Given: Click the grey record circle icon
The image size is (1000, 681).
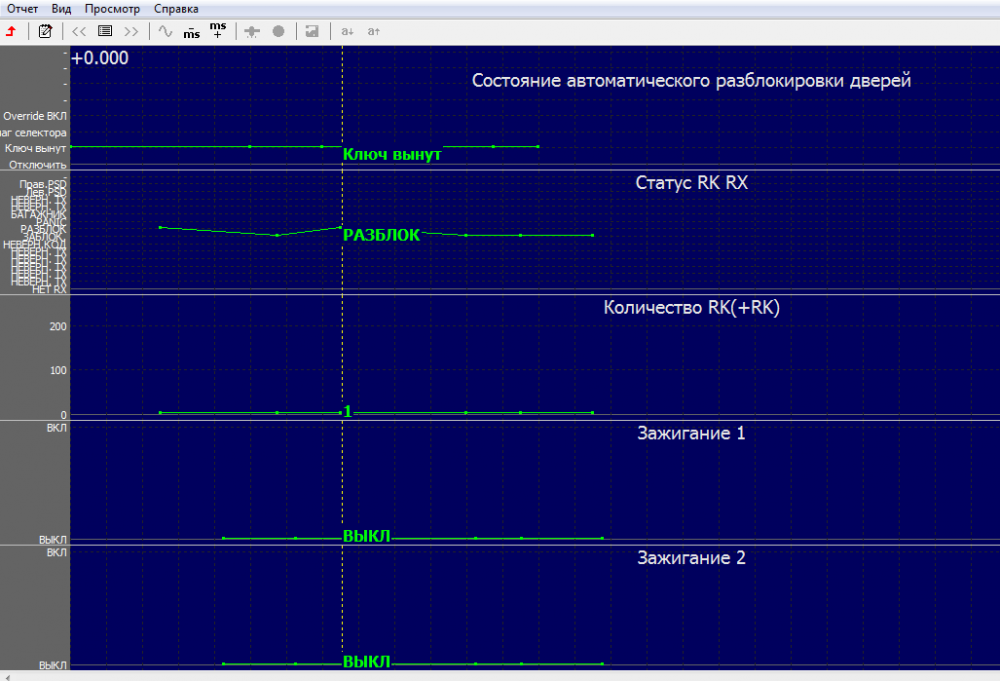Looking at the screenshot, I should pyautogui.click(x=279, y=31).
